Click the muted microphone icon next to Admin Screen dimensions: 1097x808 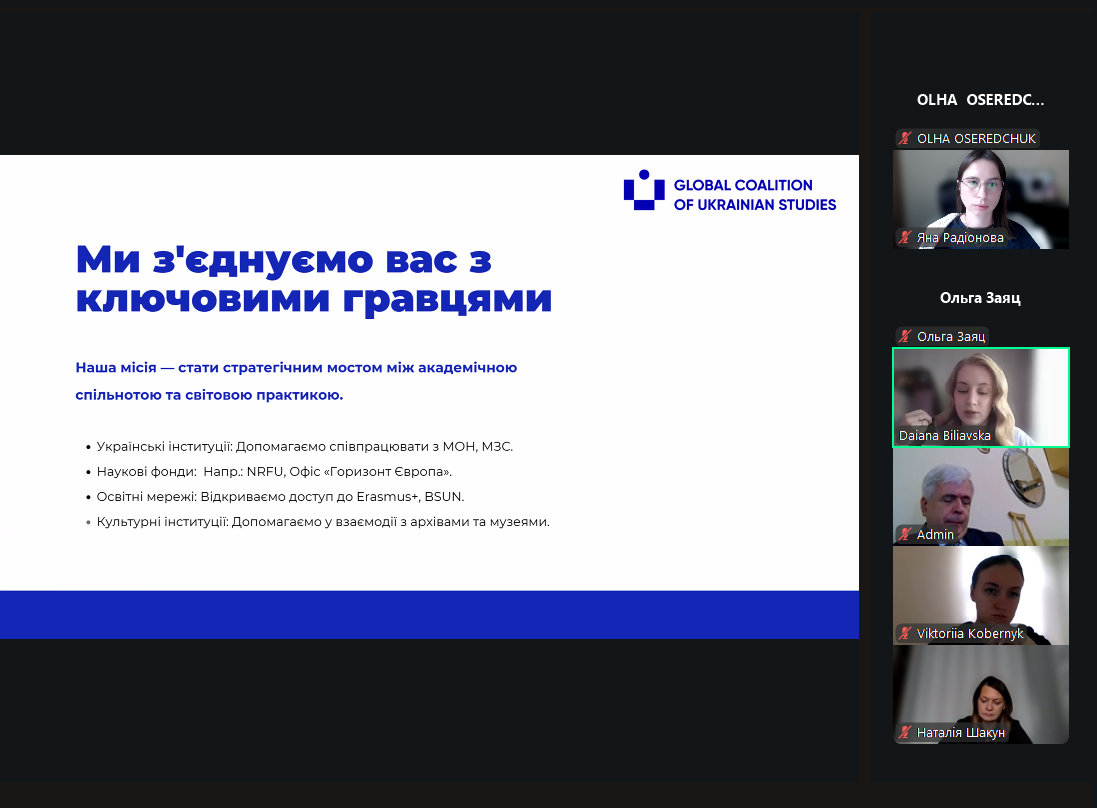click(x=904, y=535)
